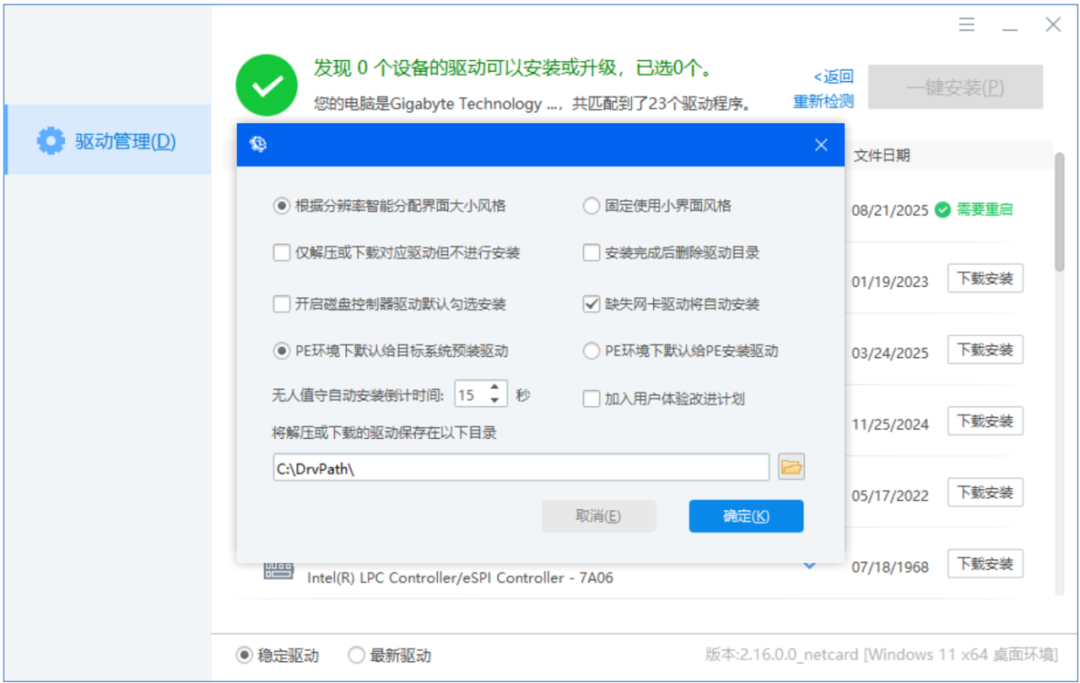Click the gear icon in the dialog title bar
The image size is (1080, 683).
coord(258,144)
